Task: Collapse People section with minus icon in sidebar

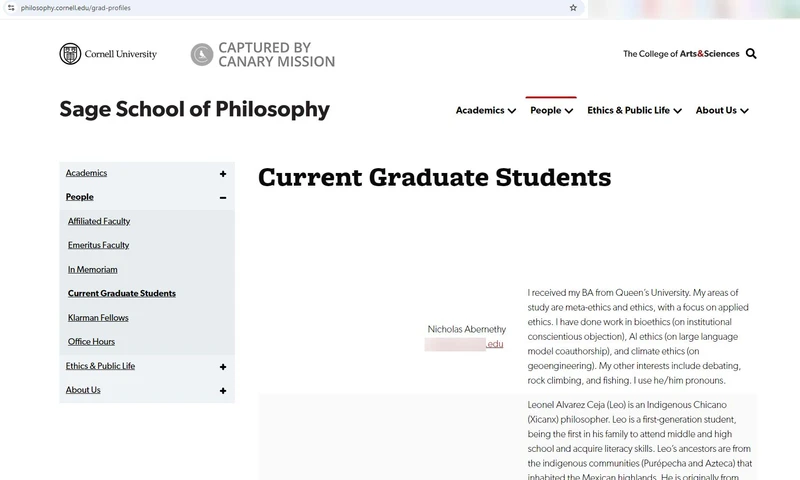Action: (223, 197)
